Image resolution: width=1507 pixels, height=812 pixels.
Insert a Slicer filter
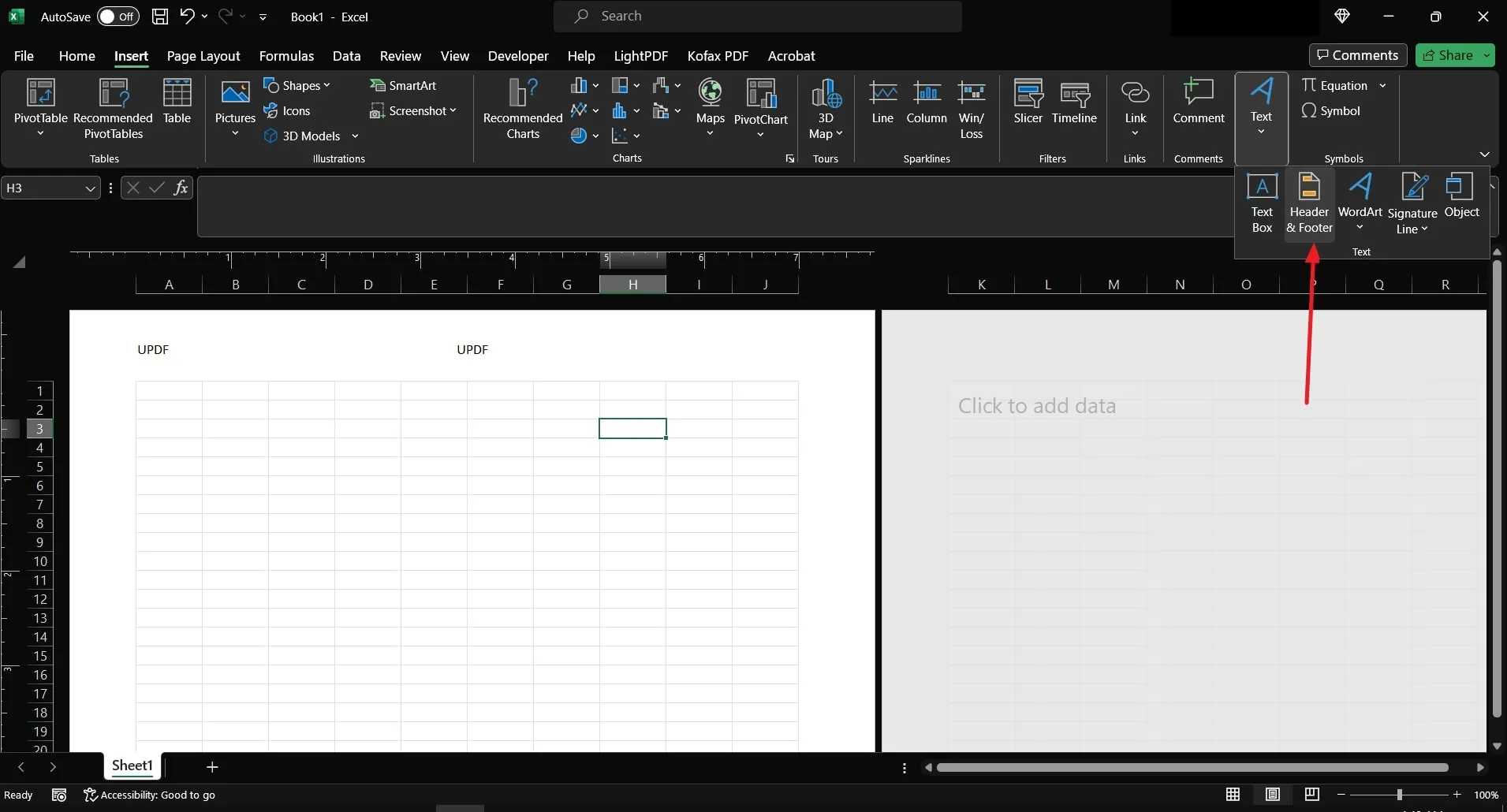[x=1028, y=103]
